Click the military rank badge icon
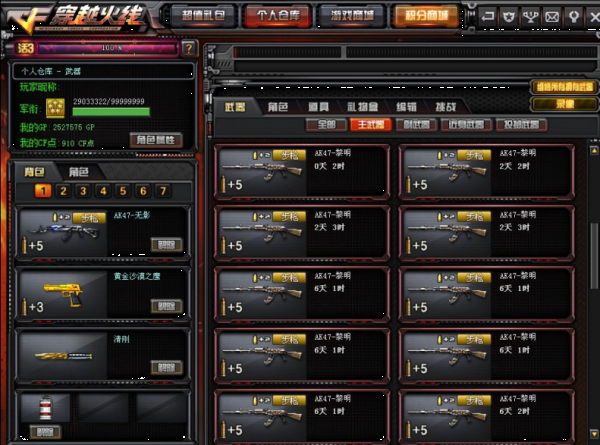Screen dimensions: 600x445 [x=55, y=108]
